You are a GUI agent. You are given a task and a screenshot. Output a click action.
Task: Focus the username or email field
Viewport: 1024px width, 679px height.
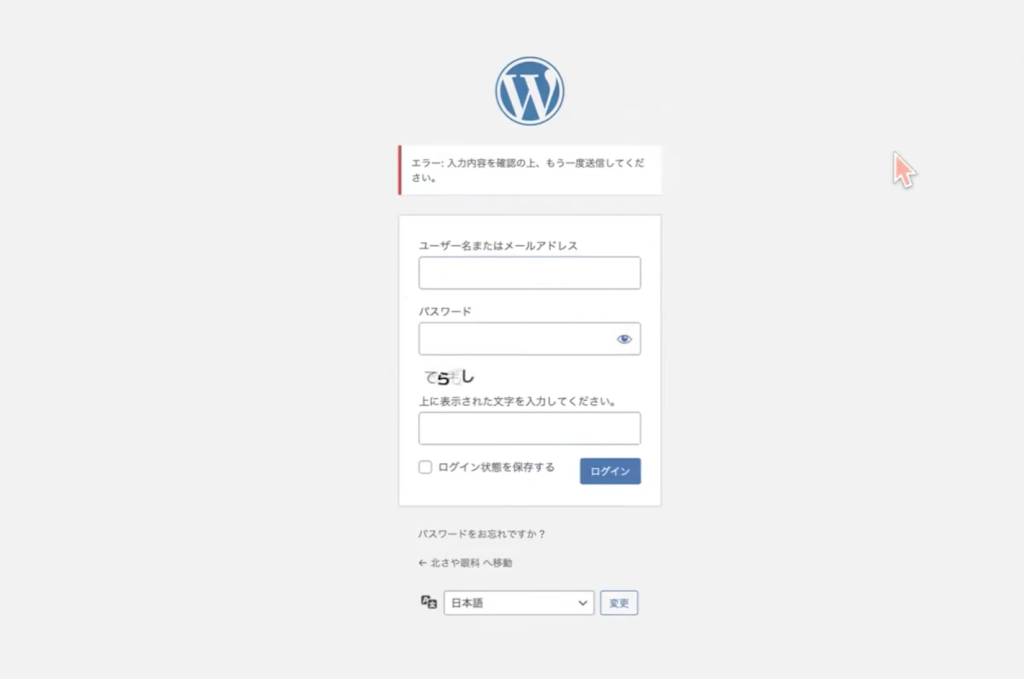(530, 273)
